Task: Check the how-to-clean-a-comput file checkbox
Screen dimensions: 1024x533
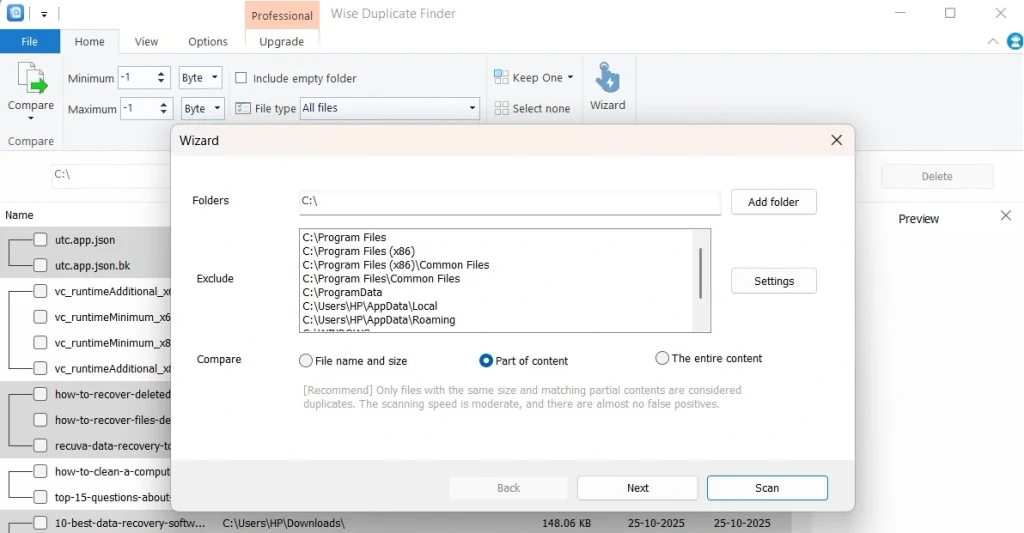Action: tap(40, 471)
